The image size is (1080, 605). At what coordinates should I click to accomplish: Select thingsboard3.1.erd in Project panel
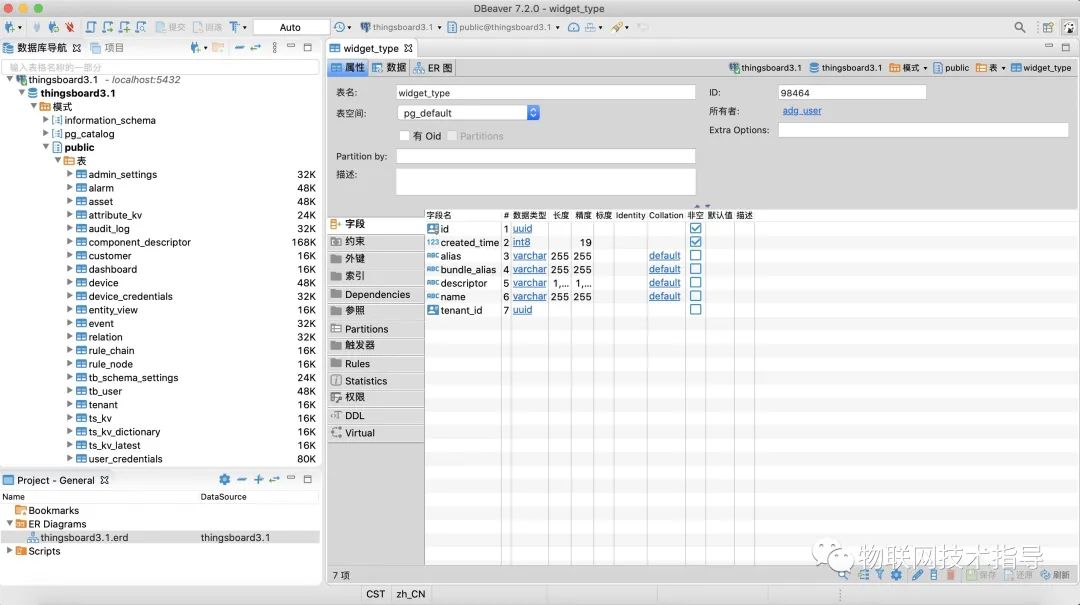[84, 537]
